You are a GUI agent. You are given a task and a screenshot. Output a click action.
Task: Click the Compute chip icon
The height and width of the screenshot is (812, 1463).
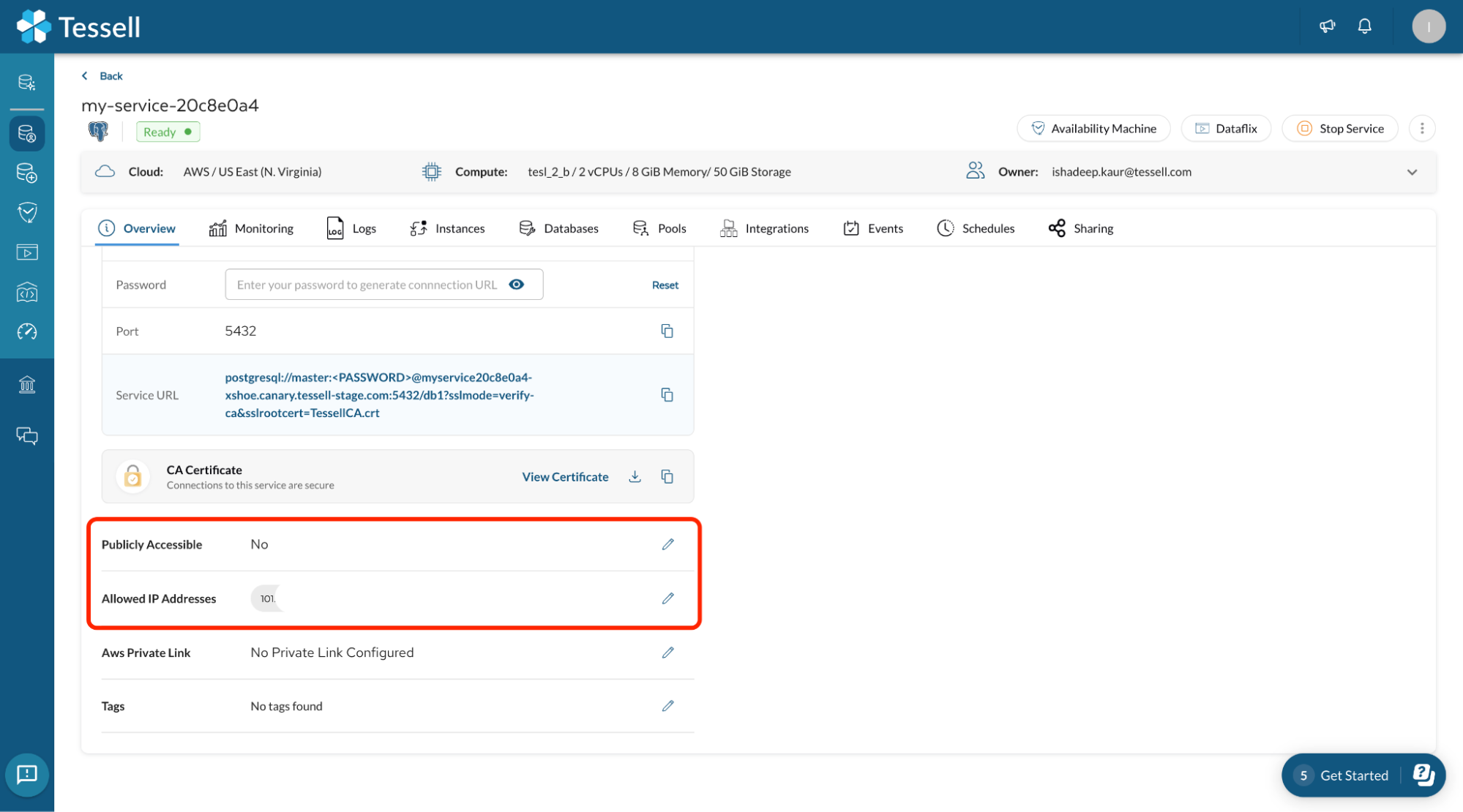pyautogui.click(x=432, y=172)
